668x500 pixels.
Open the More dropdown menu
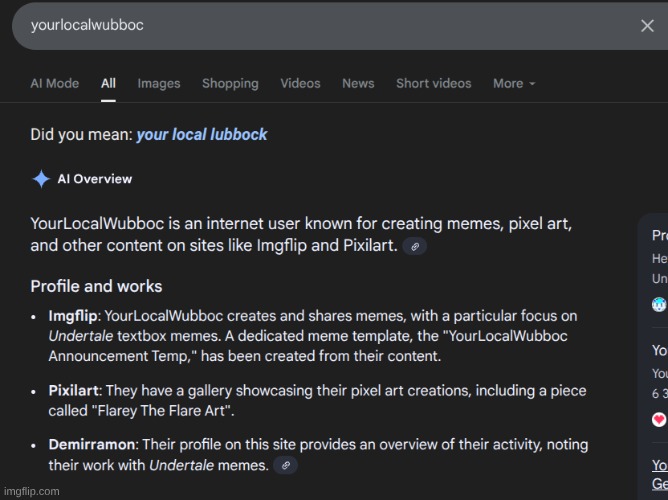514,83
